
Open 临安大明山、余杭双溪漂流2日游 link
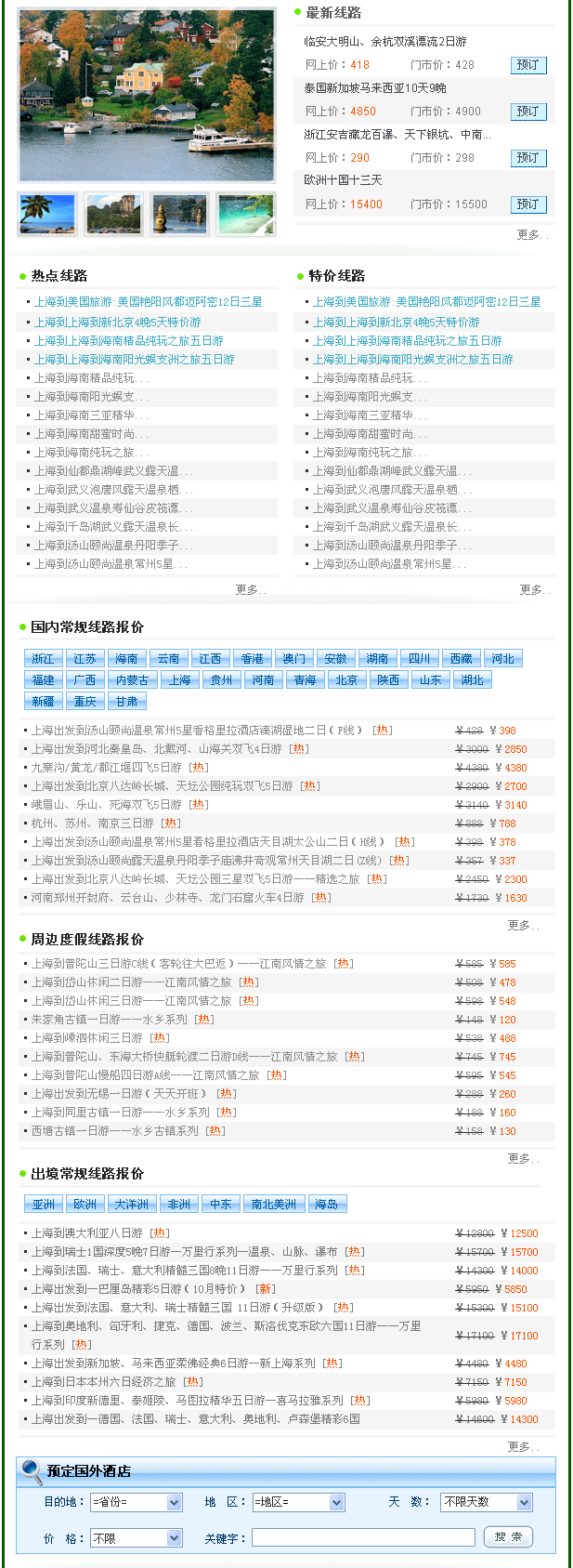point(385,42)
